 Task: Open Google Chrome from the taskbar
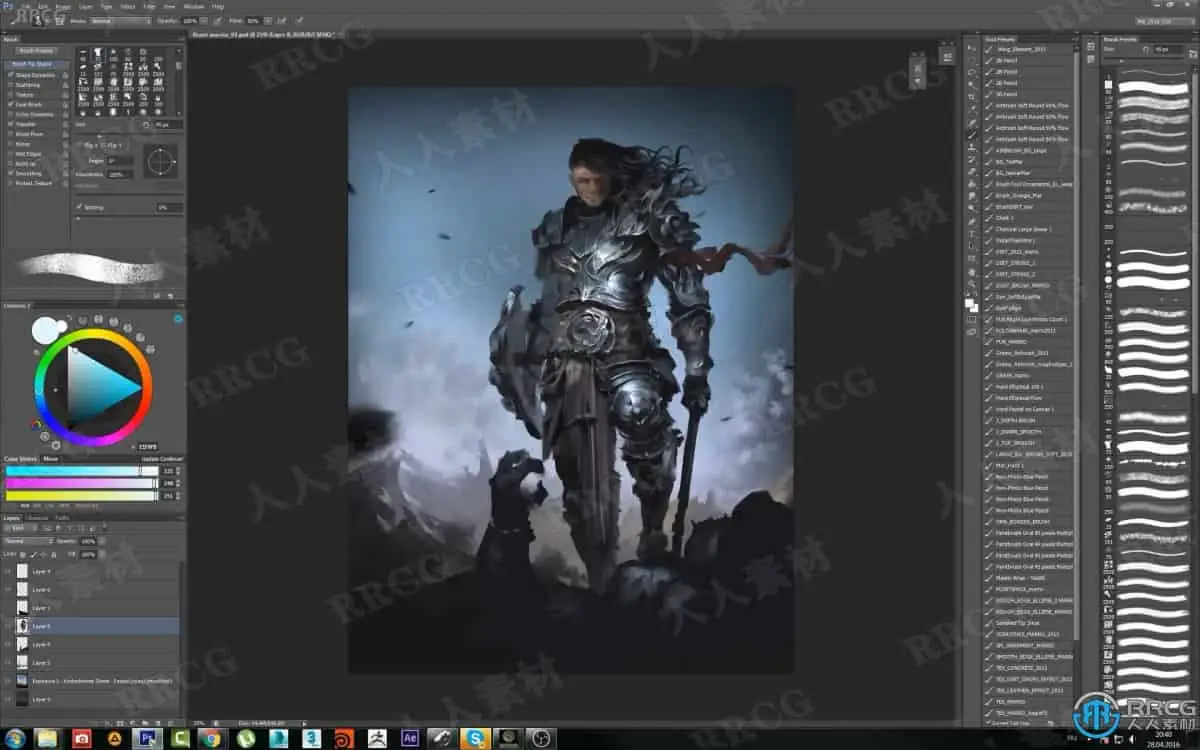click(x=210, y=738)
